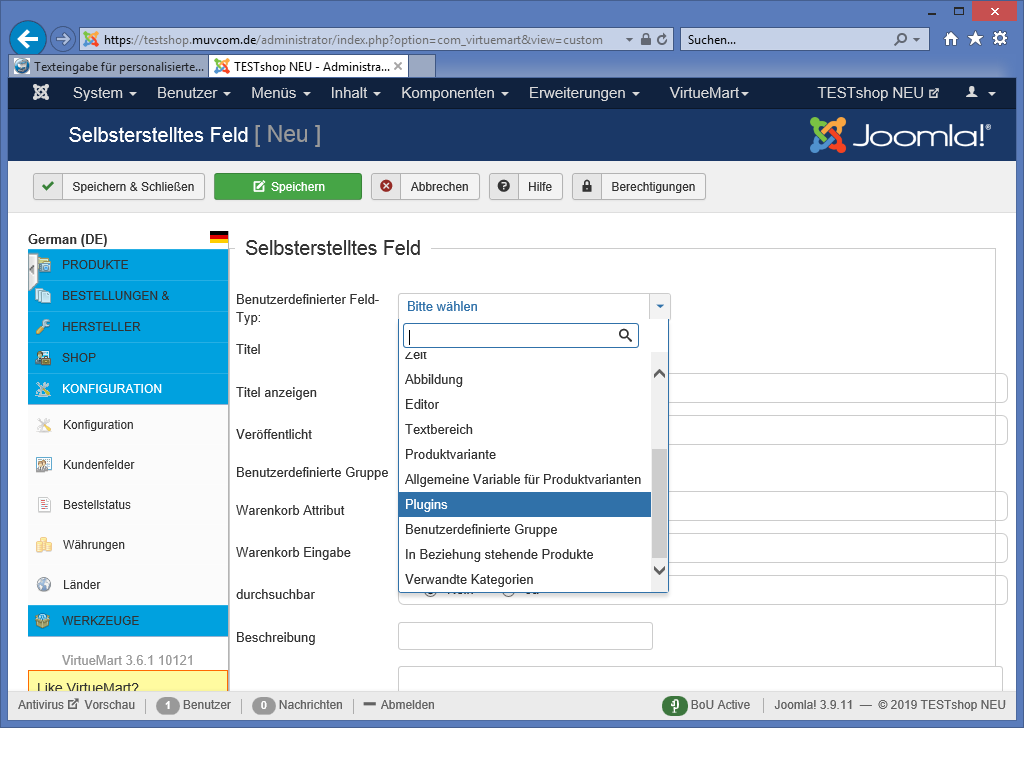Click the browser back arrow button

point(29,39)
